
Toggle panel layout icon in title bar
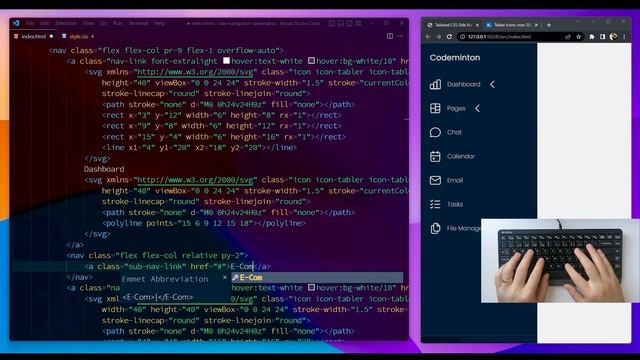click(x=341, y=23)
